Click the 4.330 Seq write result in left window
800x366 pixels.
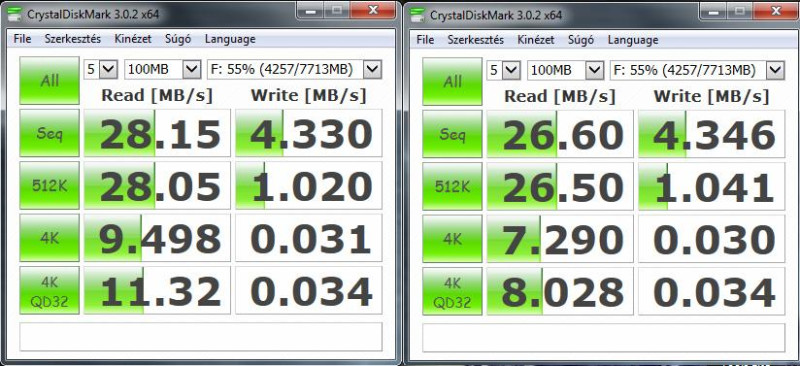(309, 133)
